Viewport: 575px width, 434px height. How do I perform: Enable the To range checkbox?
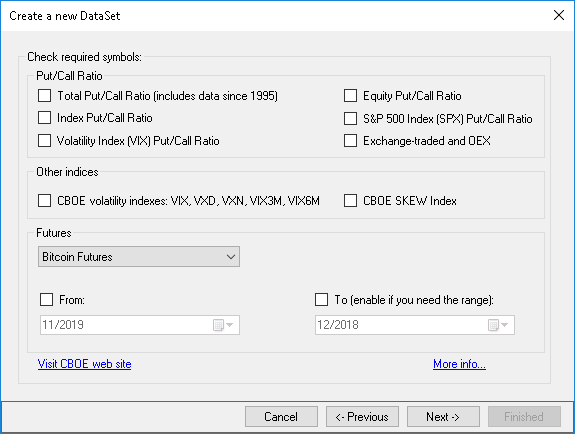pyautogui.click(x=322, y=300)
